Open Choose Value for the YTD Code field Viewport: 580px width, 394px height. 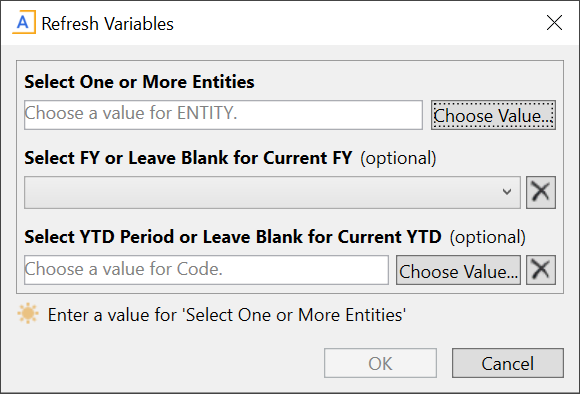[458, 270]
